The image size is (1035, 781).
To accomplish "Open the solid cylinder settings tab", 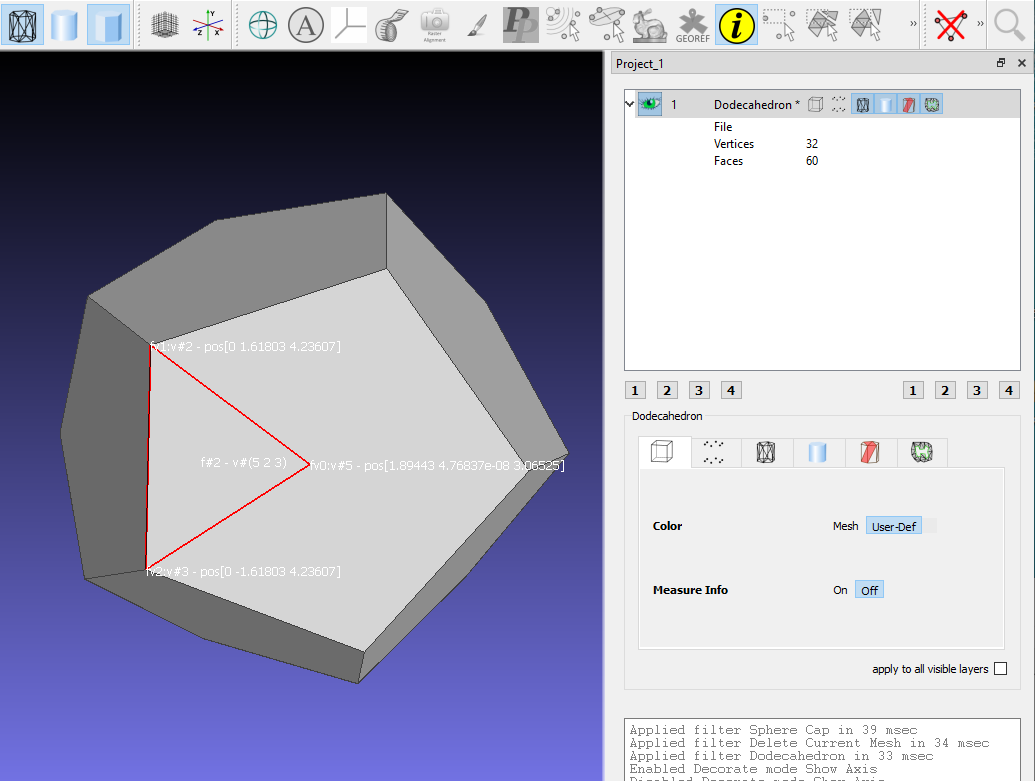I will click(817, 452).
